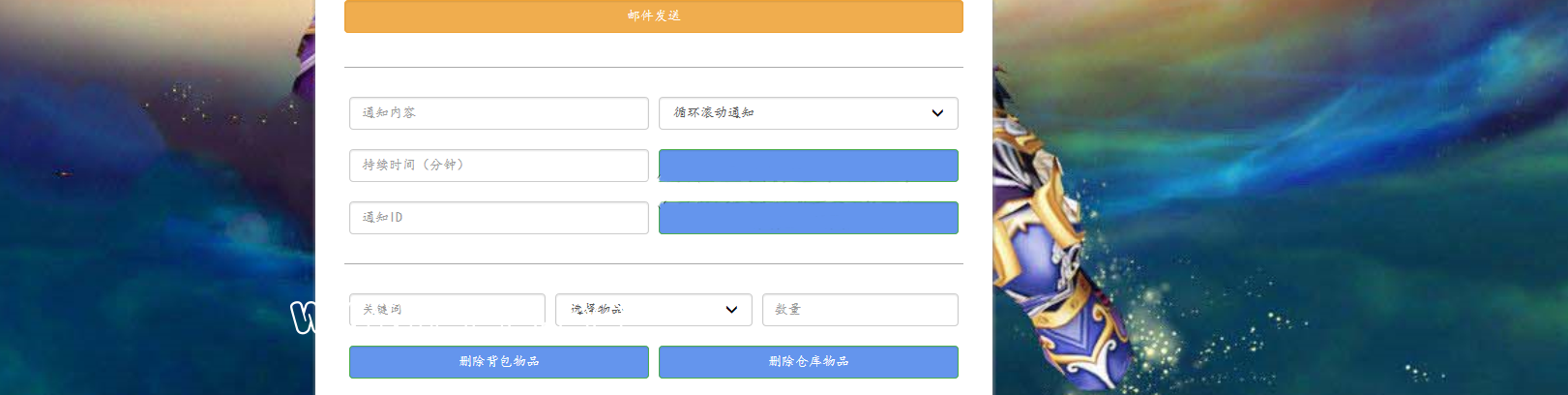Viewport: 1568px width, 395px height.
Task: Pick an item via the 选择物品 combo box
Action: coord(653,310)
